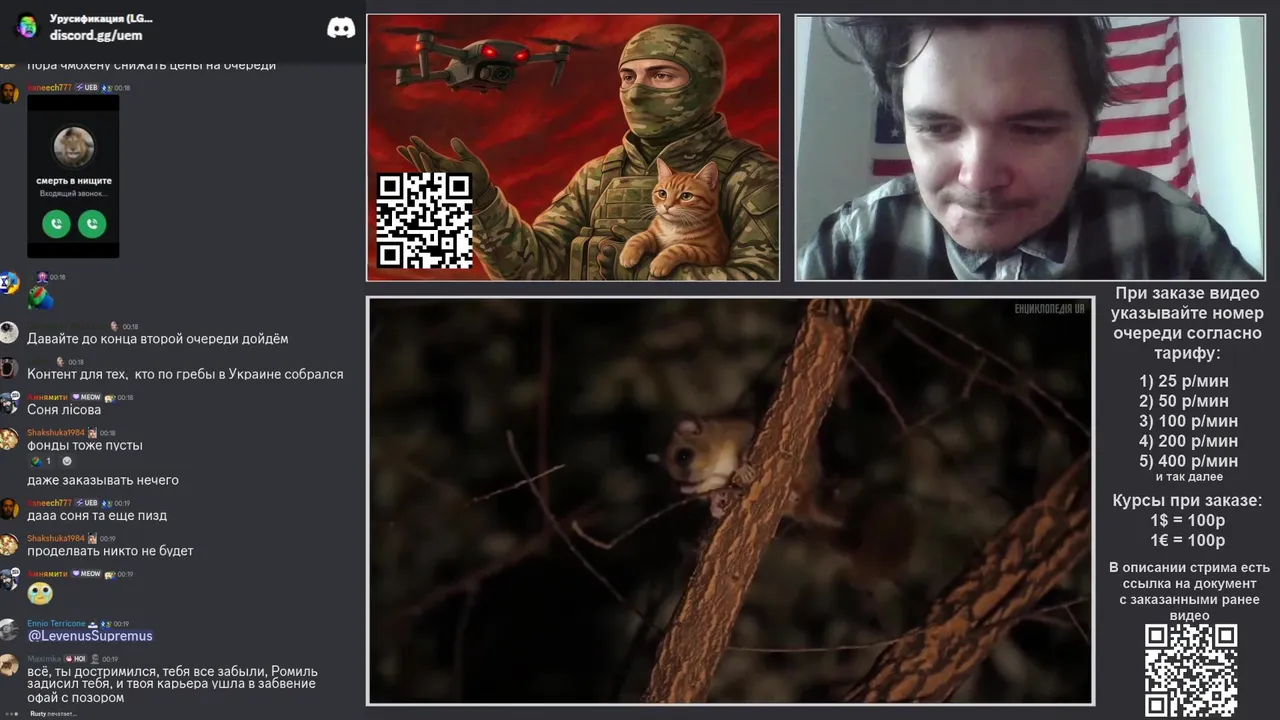Click the dormouse video player
Image resolution: width=1280 pixels, height=720 pixels.
(x=730, y=500)
